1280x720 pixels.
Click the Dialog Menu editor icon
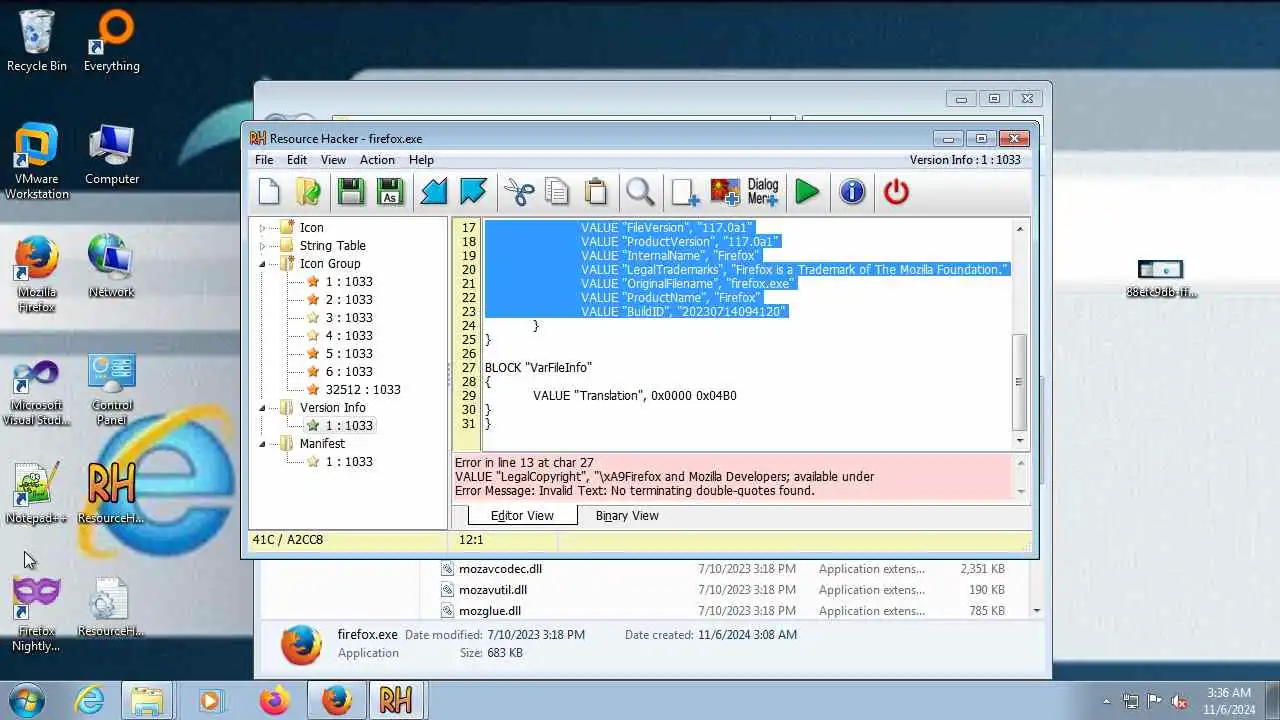(x=763, y=191)
